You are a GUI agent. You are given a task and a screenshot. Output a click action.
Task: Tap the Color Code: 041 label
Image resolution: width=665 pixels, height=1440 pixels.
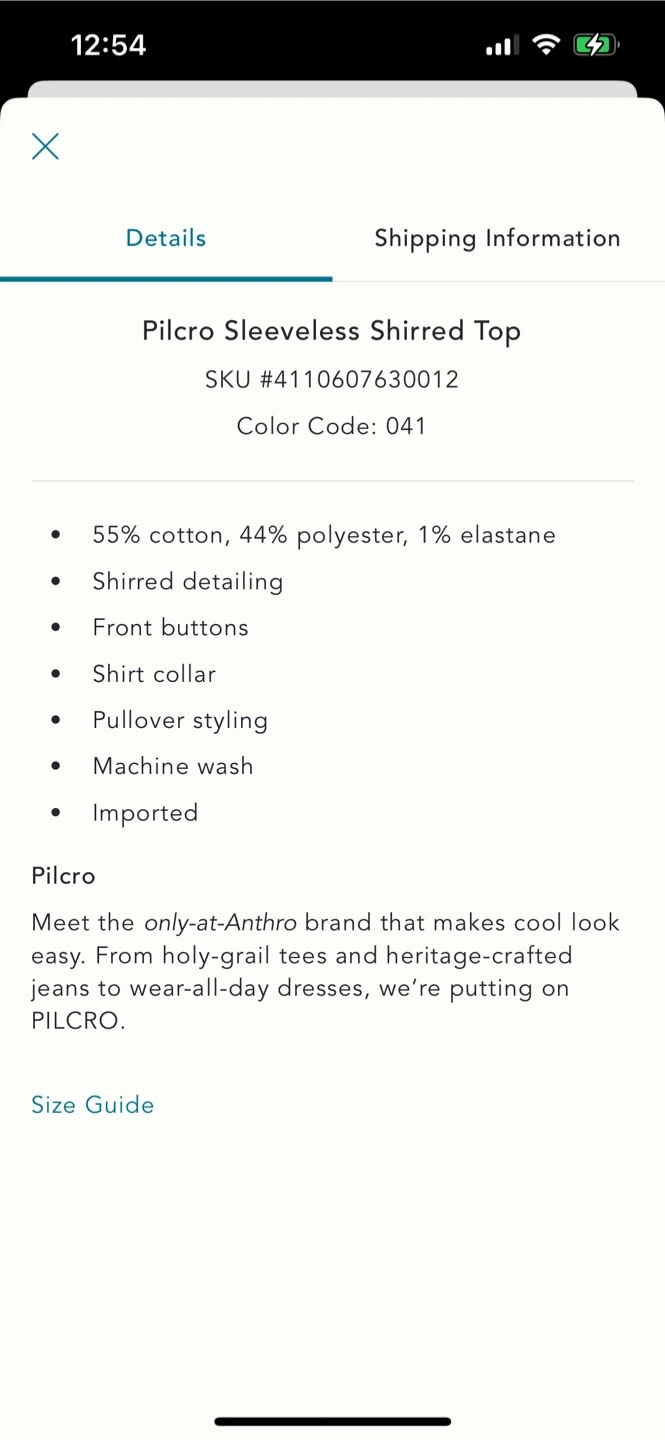331,426
